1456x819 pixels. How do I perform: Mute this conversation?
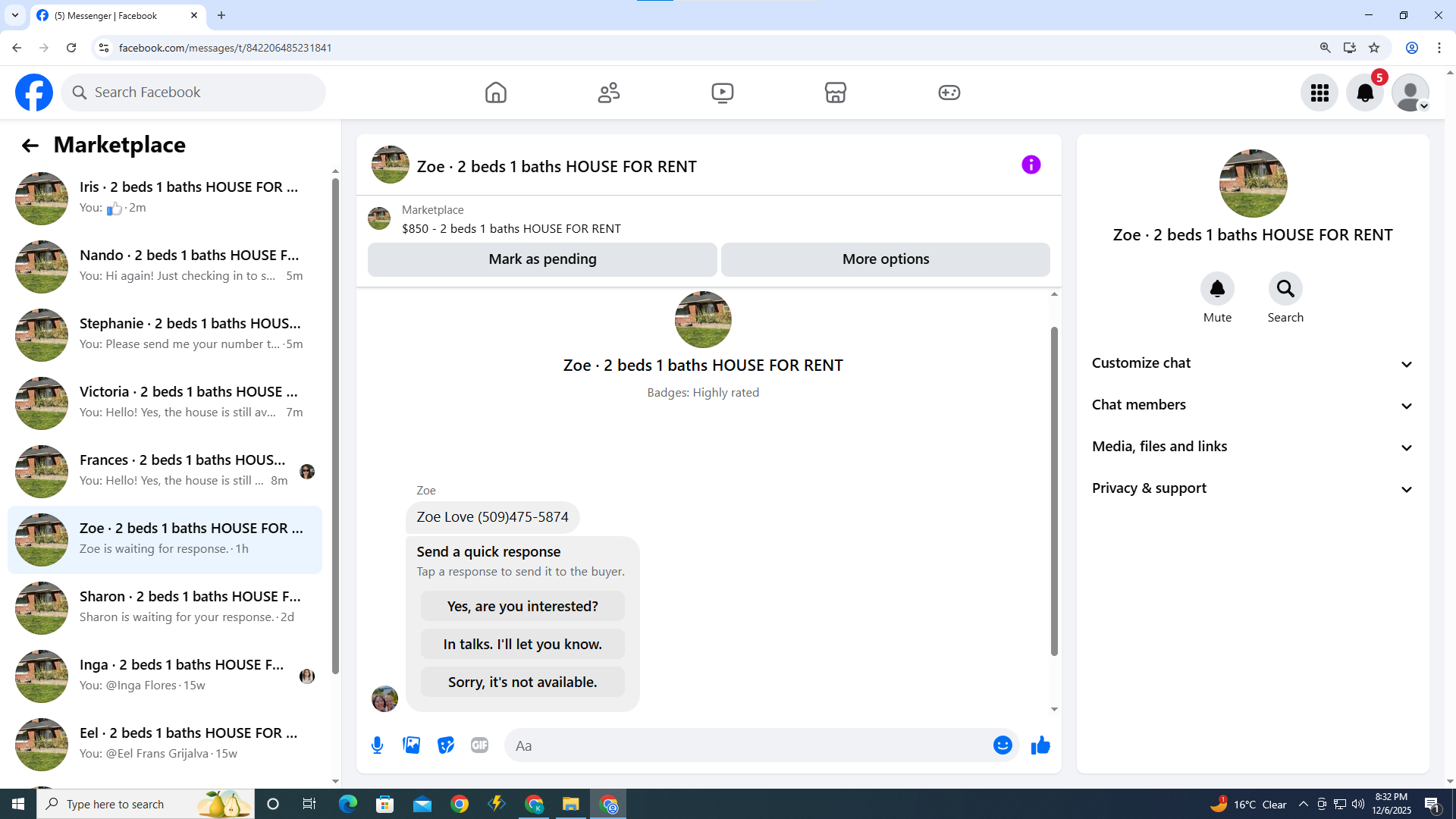coord(1217,289)
